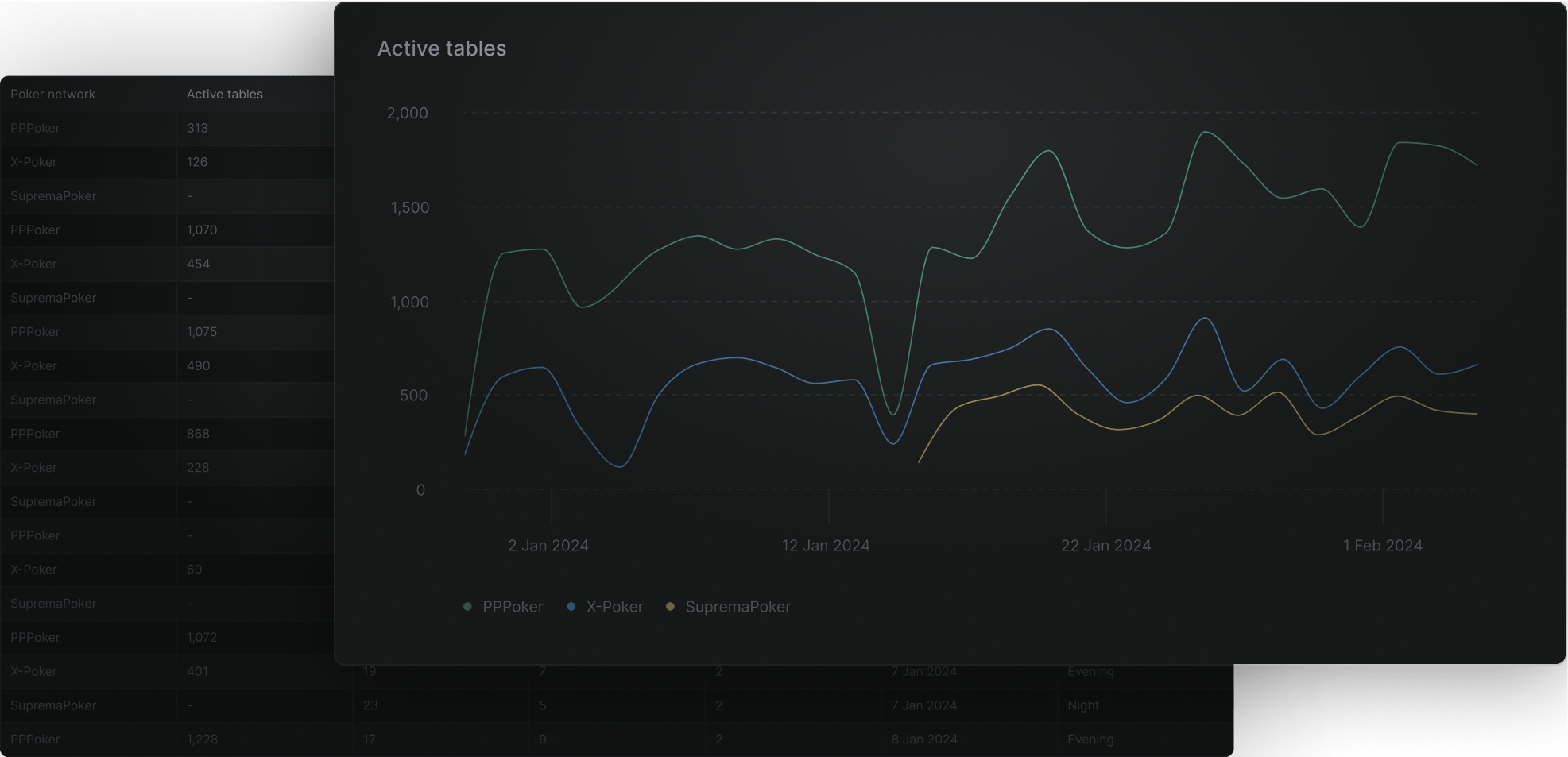The width and height of the screenshot is (1568, 757).
Task: Select the table cell with value 1,075
Action: 202,332
